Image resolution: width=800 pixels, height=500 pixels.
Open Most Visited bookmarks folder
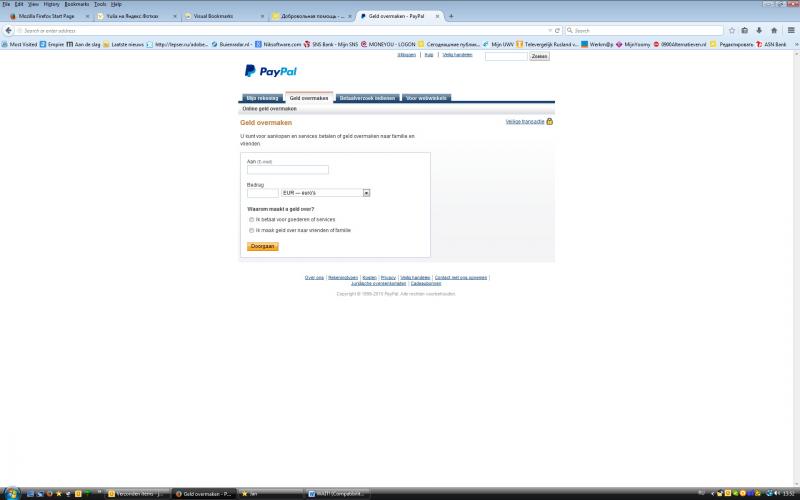pos(19,44)
